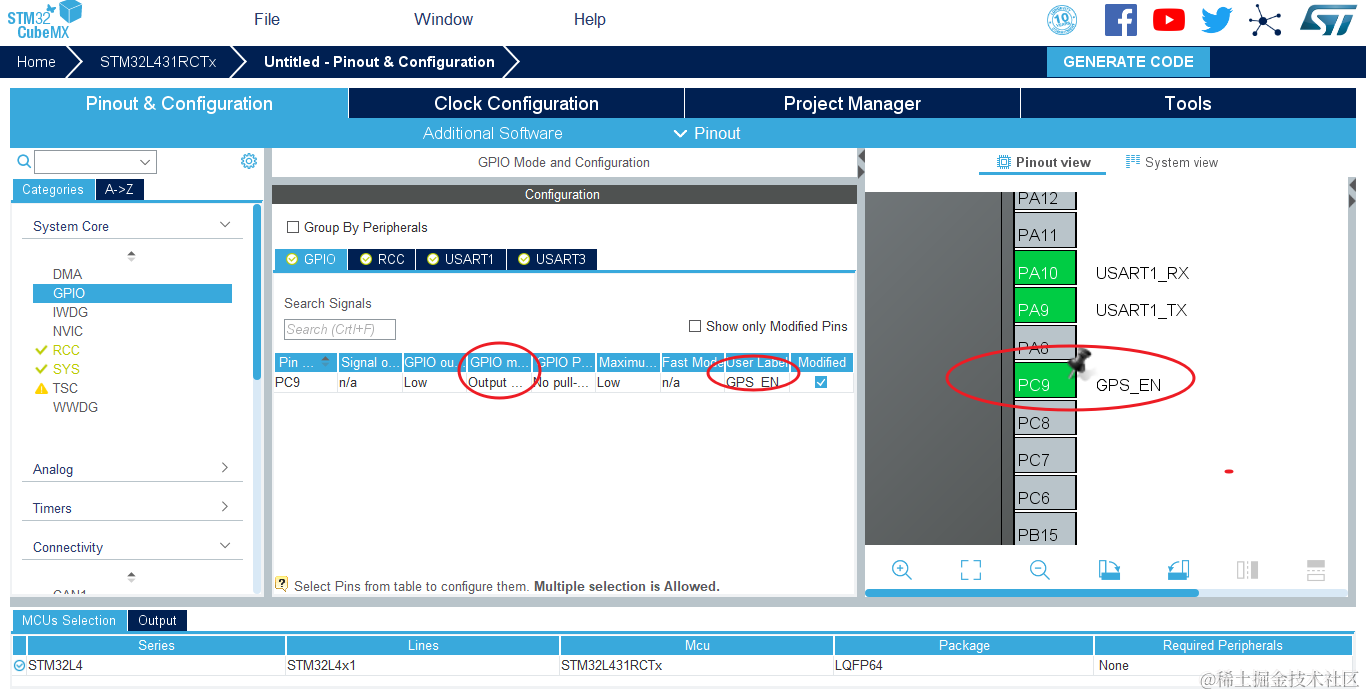Click the up arrow under Connectivity
The image size is (1366, 696).
[131, 577]
